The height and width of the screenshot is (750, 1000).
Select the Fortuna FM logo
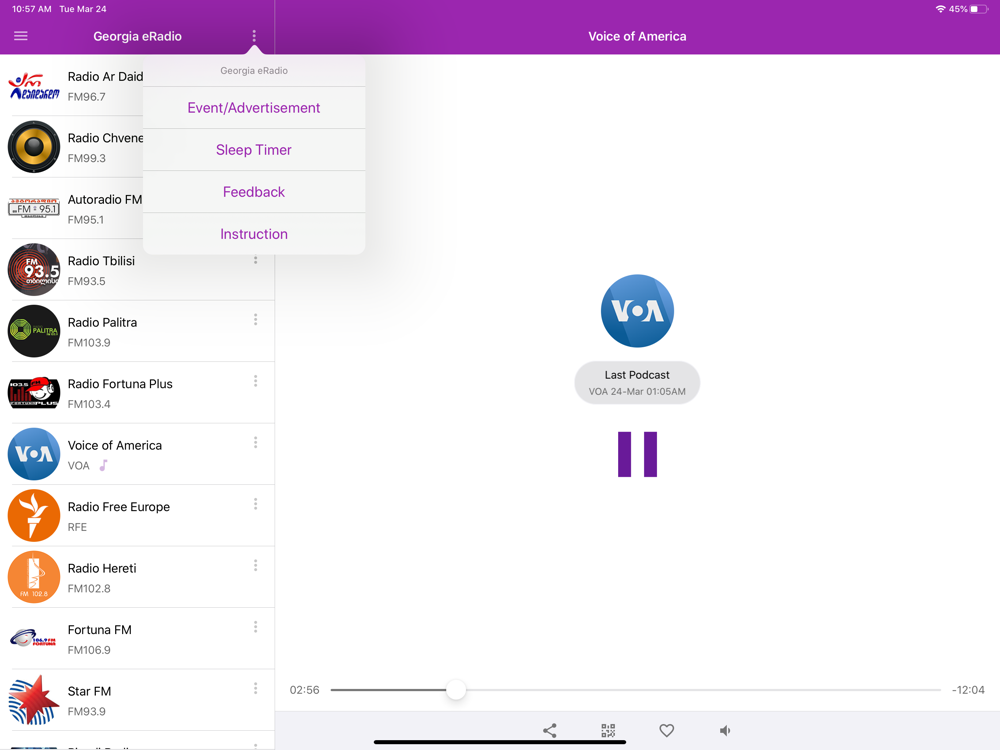pos(34,638)
